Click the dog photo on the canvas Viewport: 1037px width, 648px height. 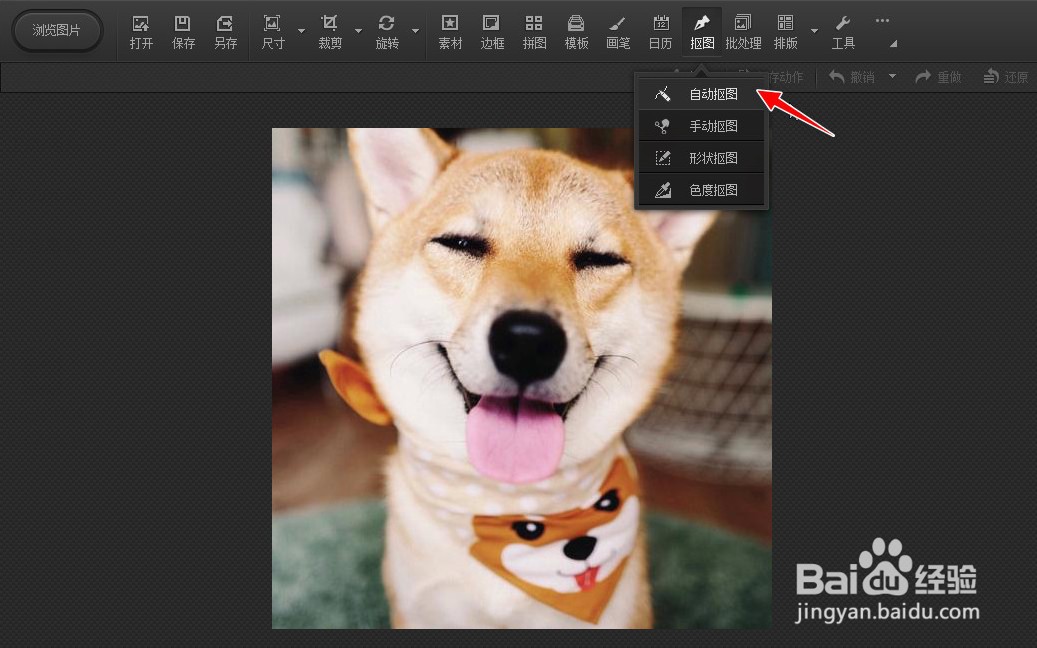coord(522,378)
